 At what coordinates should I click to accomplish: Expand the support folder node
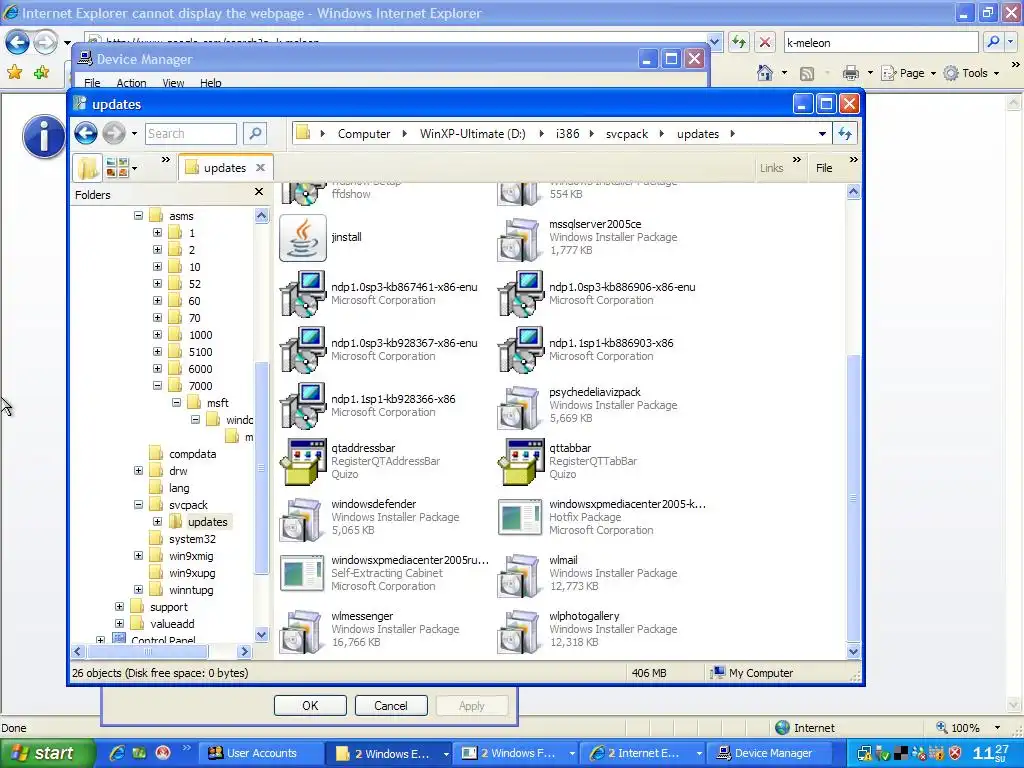[x=120, y=606]
